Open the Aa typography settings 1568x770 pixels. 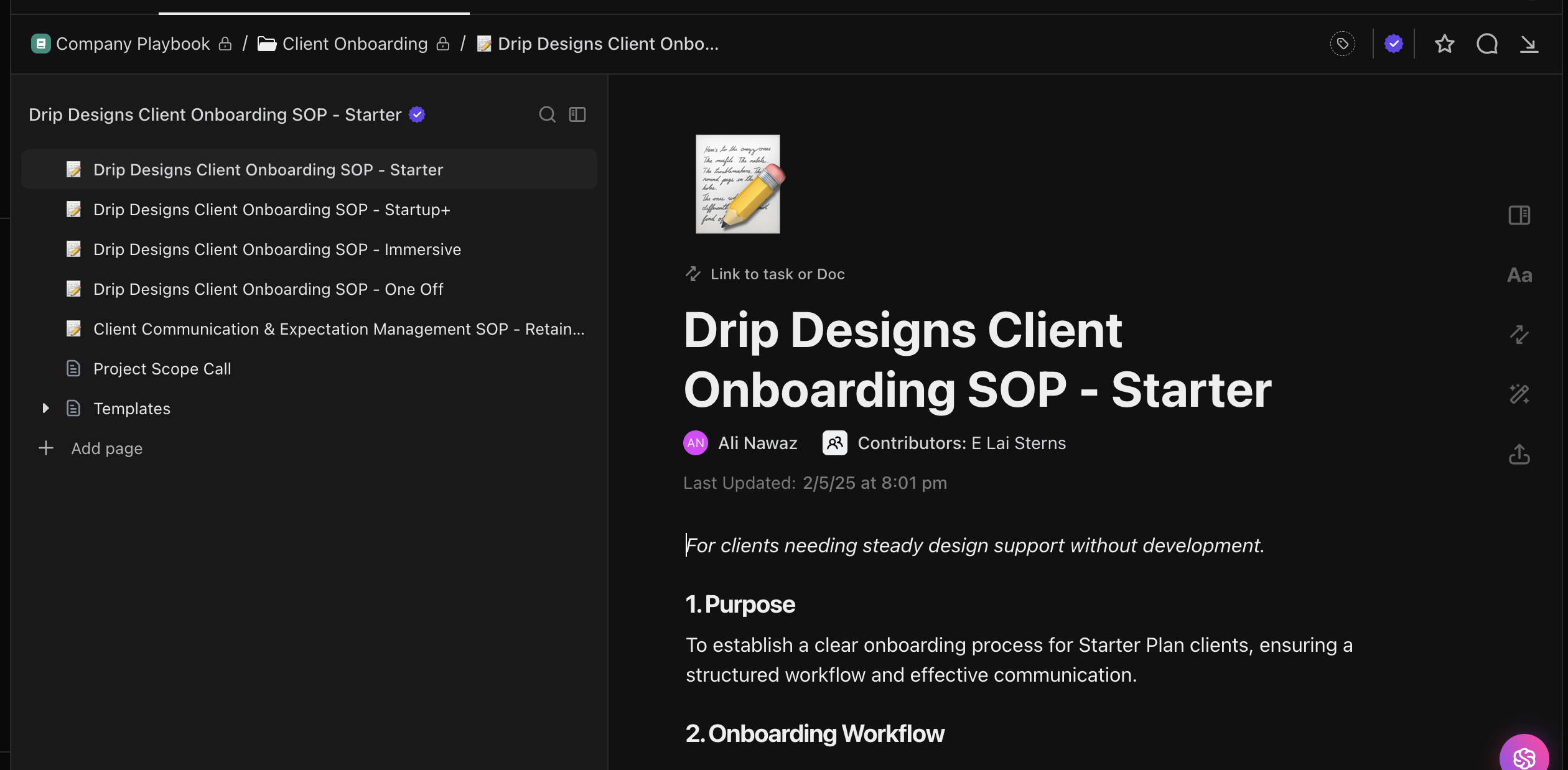tap(1519, 275)
